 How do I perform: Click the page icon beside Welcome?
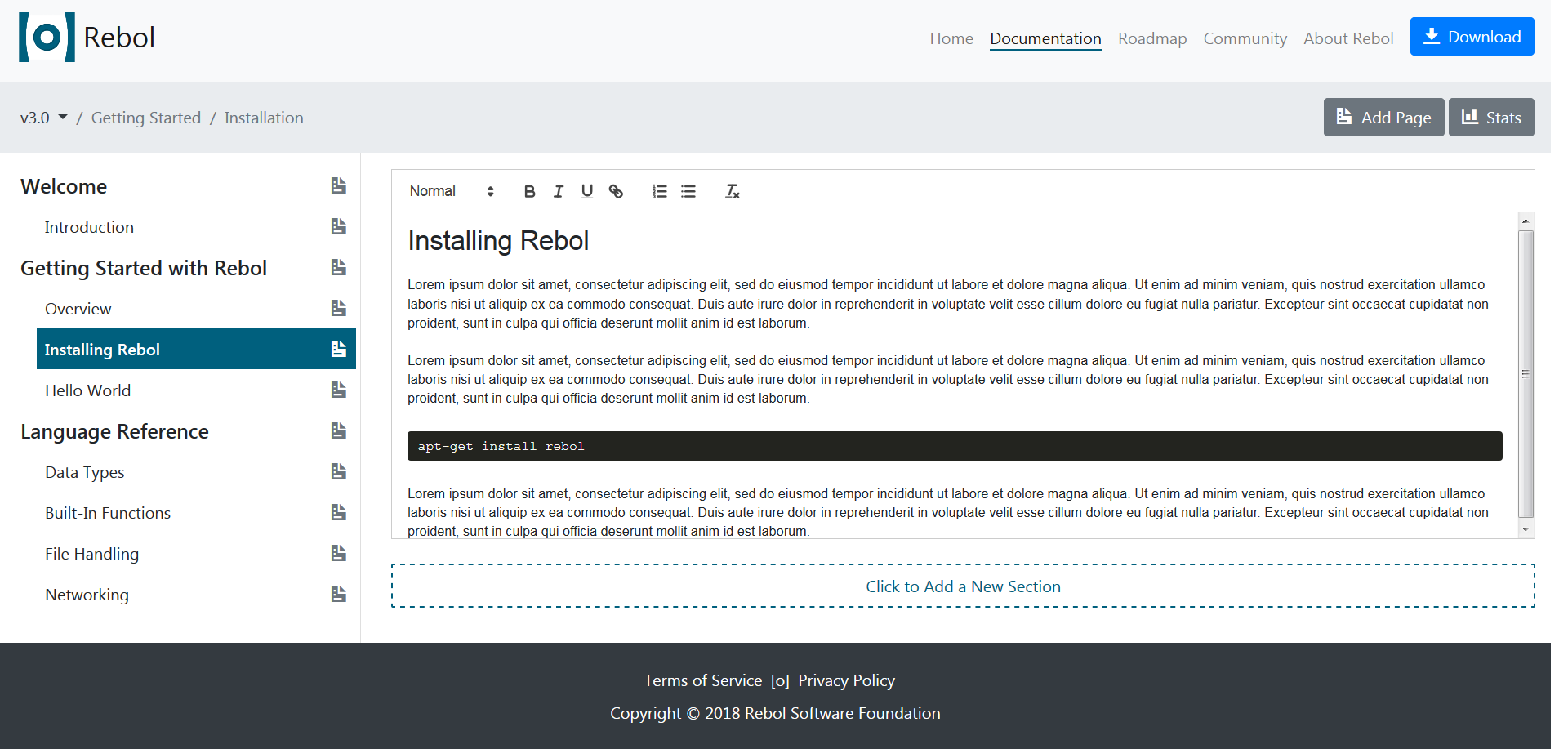339,185
